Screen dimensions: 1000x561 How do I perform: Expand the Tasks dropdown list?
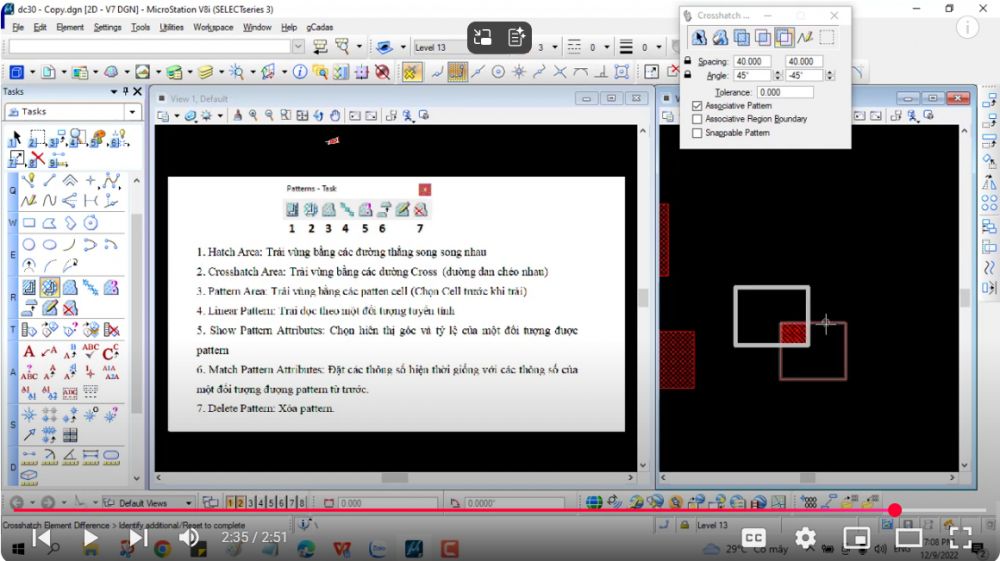point(132,112)
